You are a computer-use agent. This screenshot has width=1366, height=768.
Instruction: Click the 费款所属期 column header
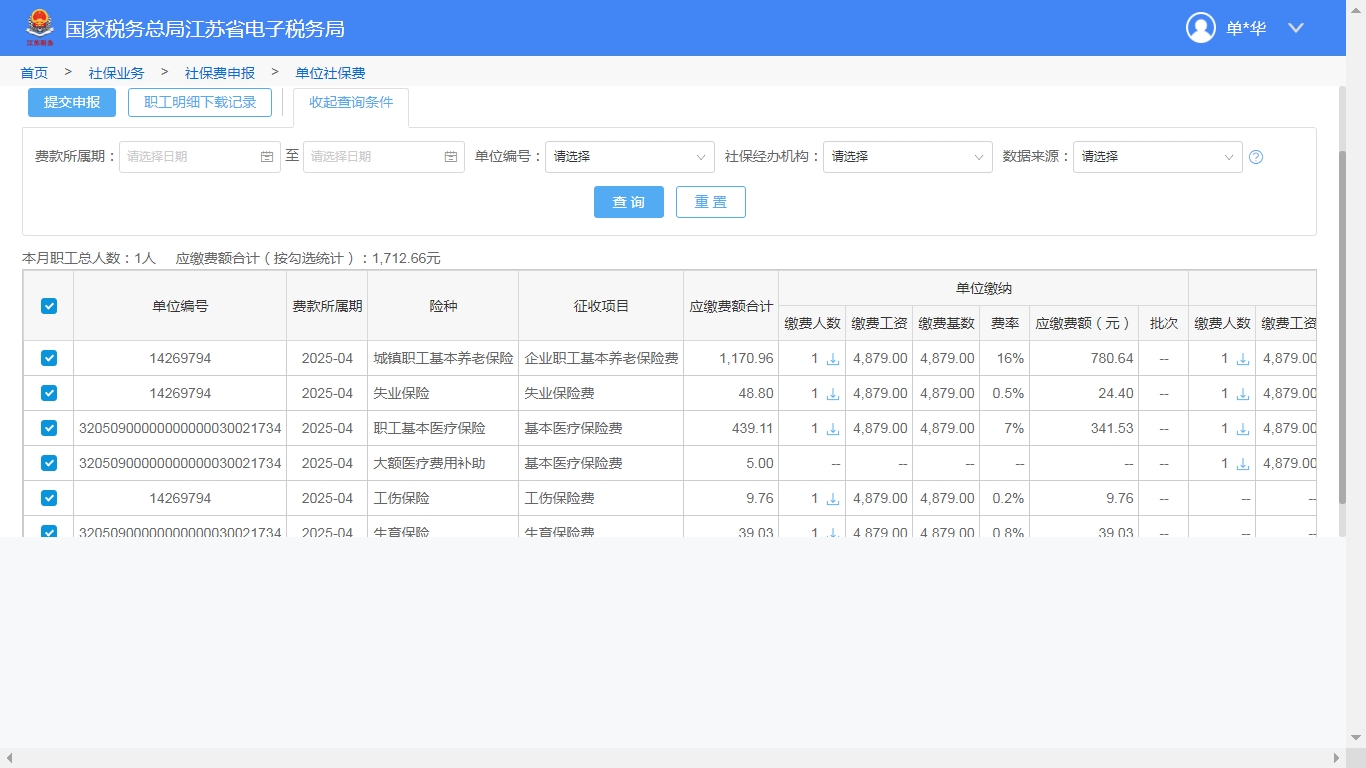pos(327,306)
